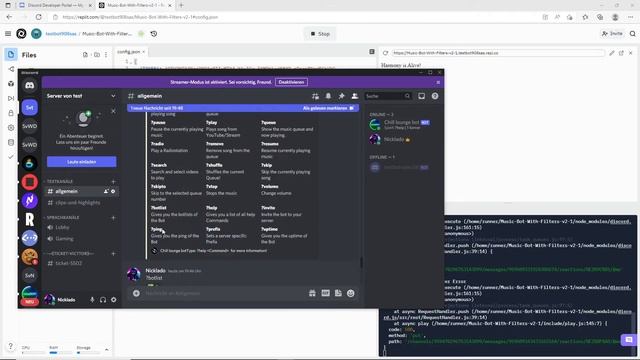Collapse the ticket category header
This screenshot has width=640, height=360.
click(69, 253)
